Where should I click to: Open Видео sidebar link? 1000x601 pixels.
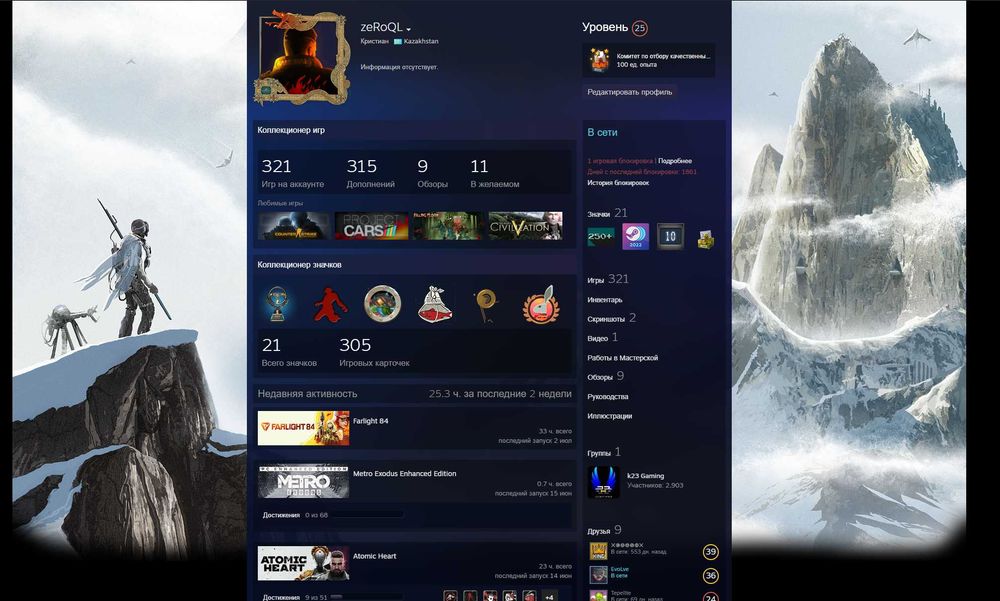[x=603, y=338]
